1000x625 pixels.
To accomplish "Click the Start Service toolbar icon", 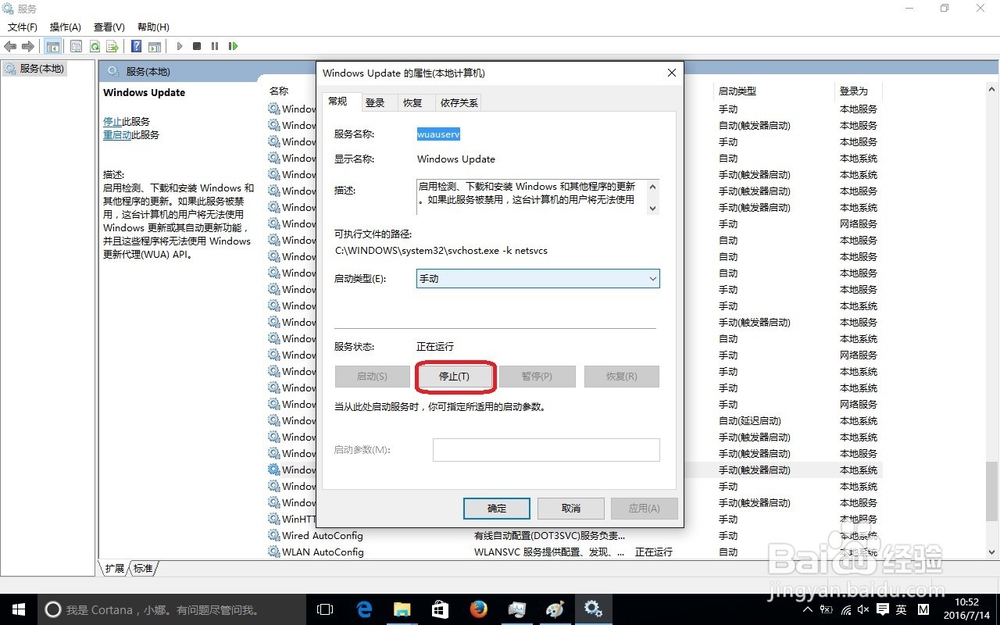I will pos(179,46).
